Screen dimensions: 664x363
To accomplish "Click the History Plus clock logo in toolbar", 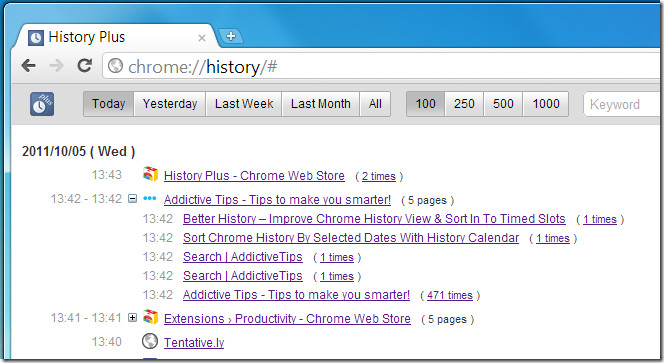I will (42, 104).
